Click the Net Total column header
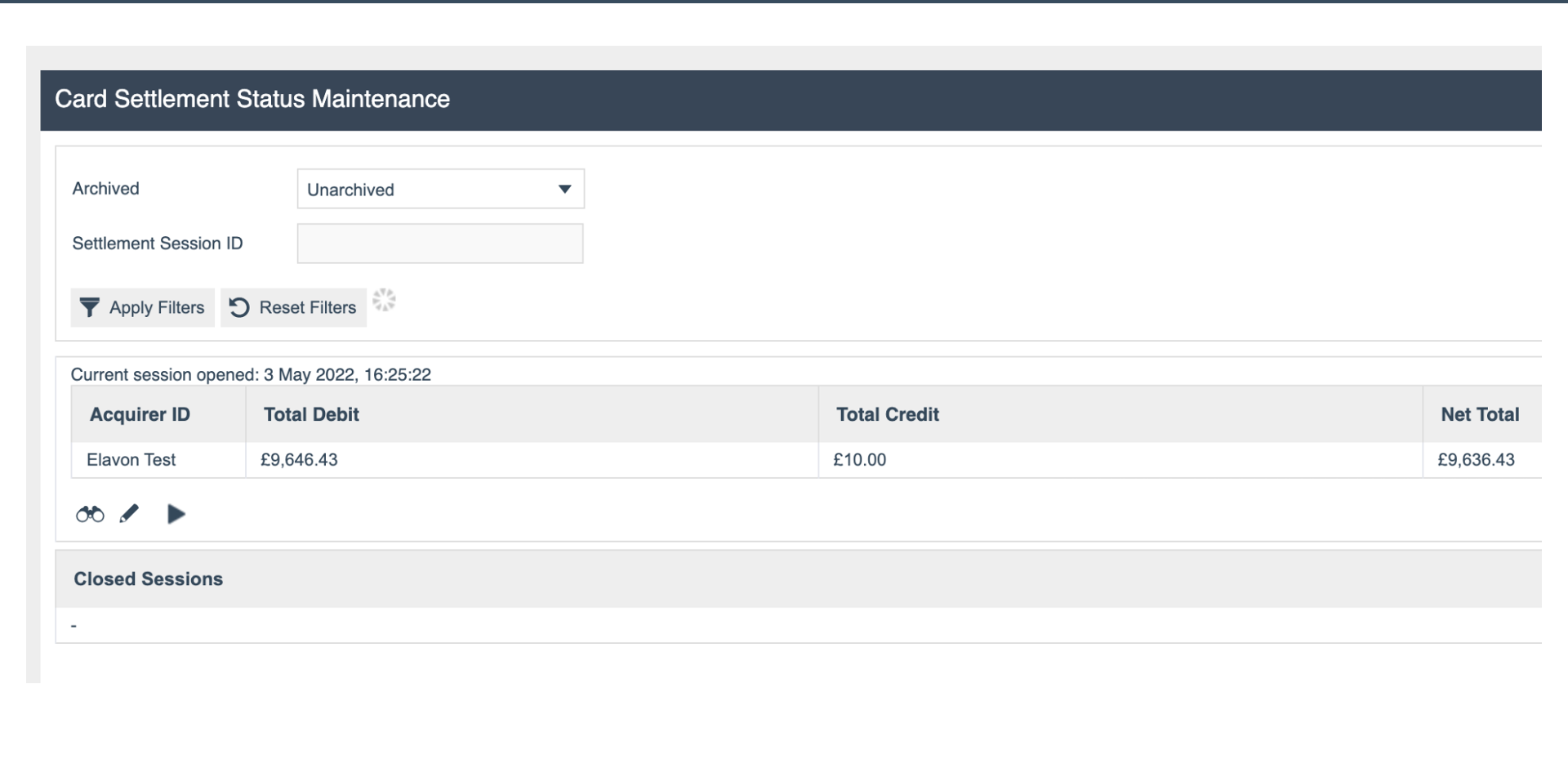The height and width of the screenshot is (760, 1568). pos(1480,414)
